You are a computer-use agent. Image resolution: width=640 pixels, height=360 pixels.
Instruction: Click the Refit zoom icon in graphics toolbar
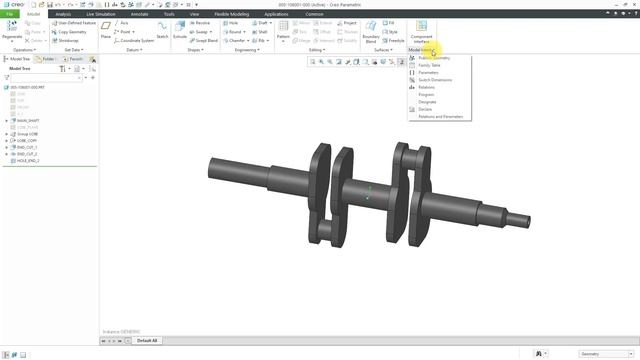tap(313, 62)
